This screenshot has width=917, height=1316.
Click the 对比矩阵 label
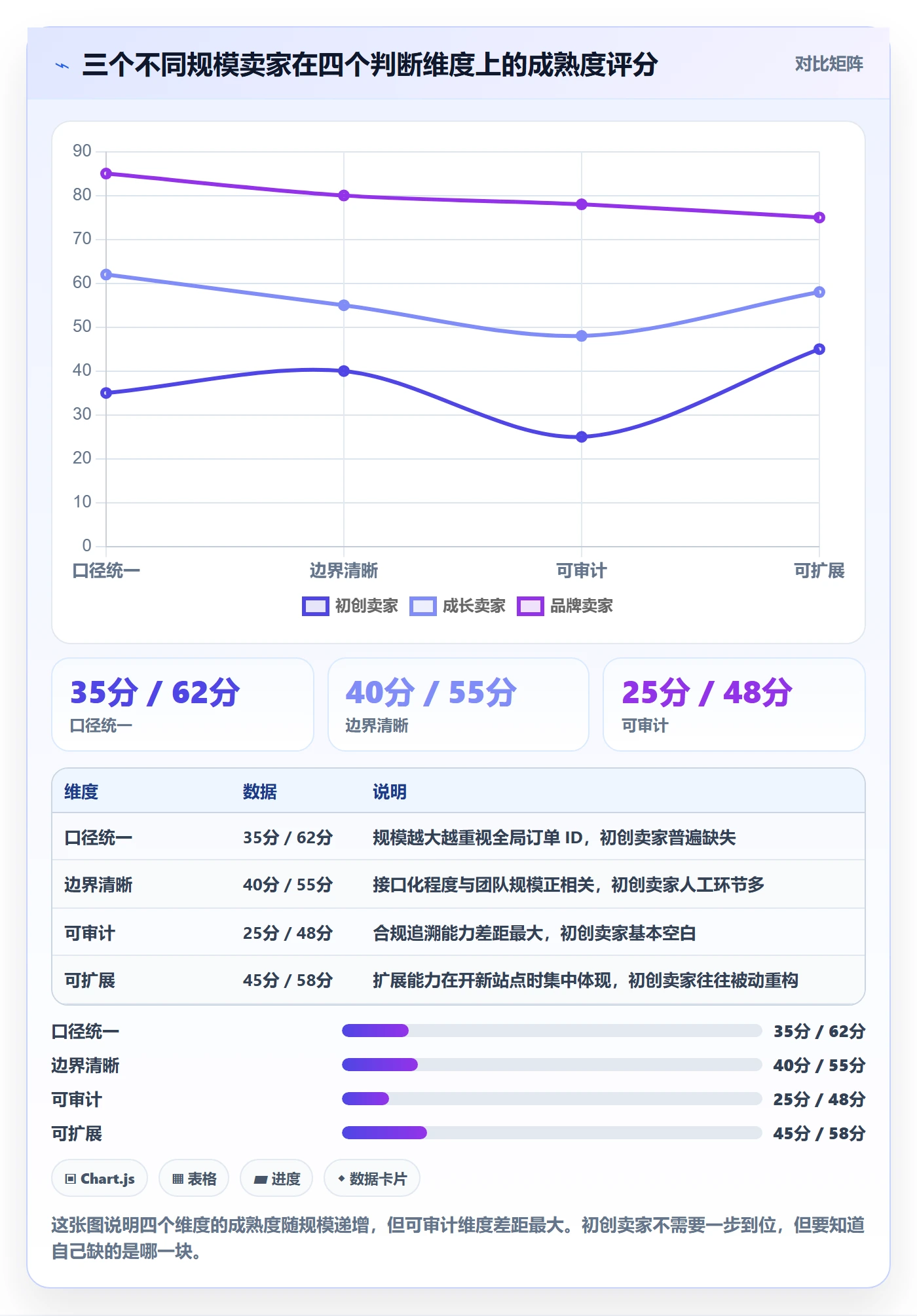coord(829,64)
